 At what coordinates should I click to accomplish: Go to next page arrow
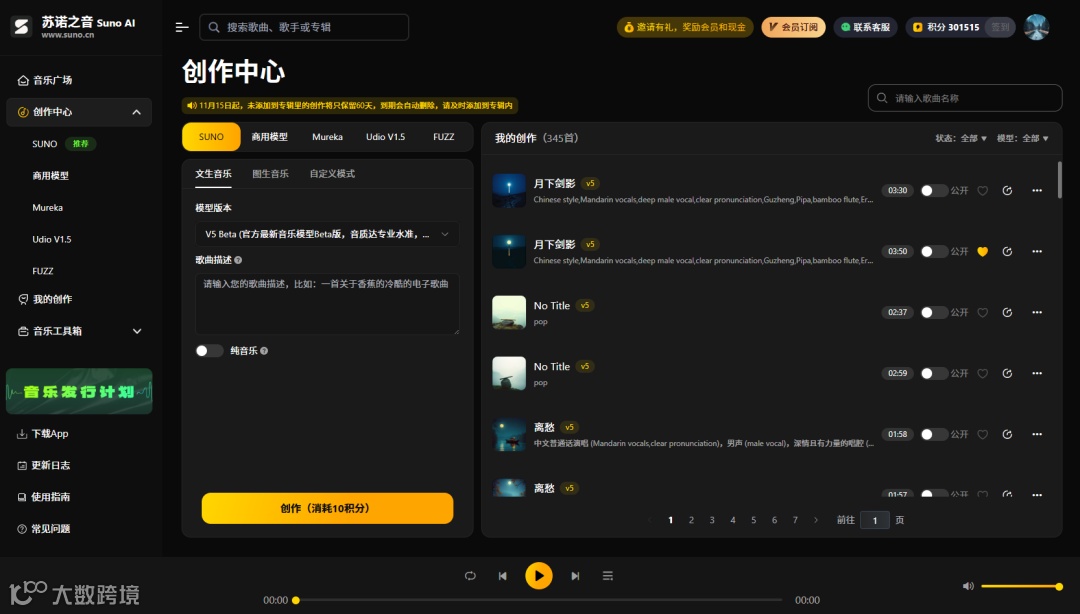coord(816,520)
